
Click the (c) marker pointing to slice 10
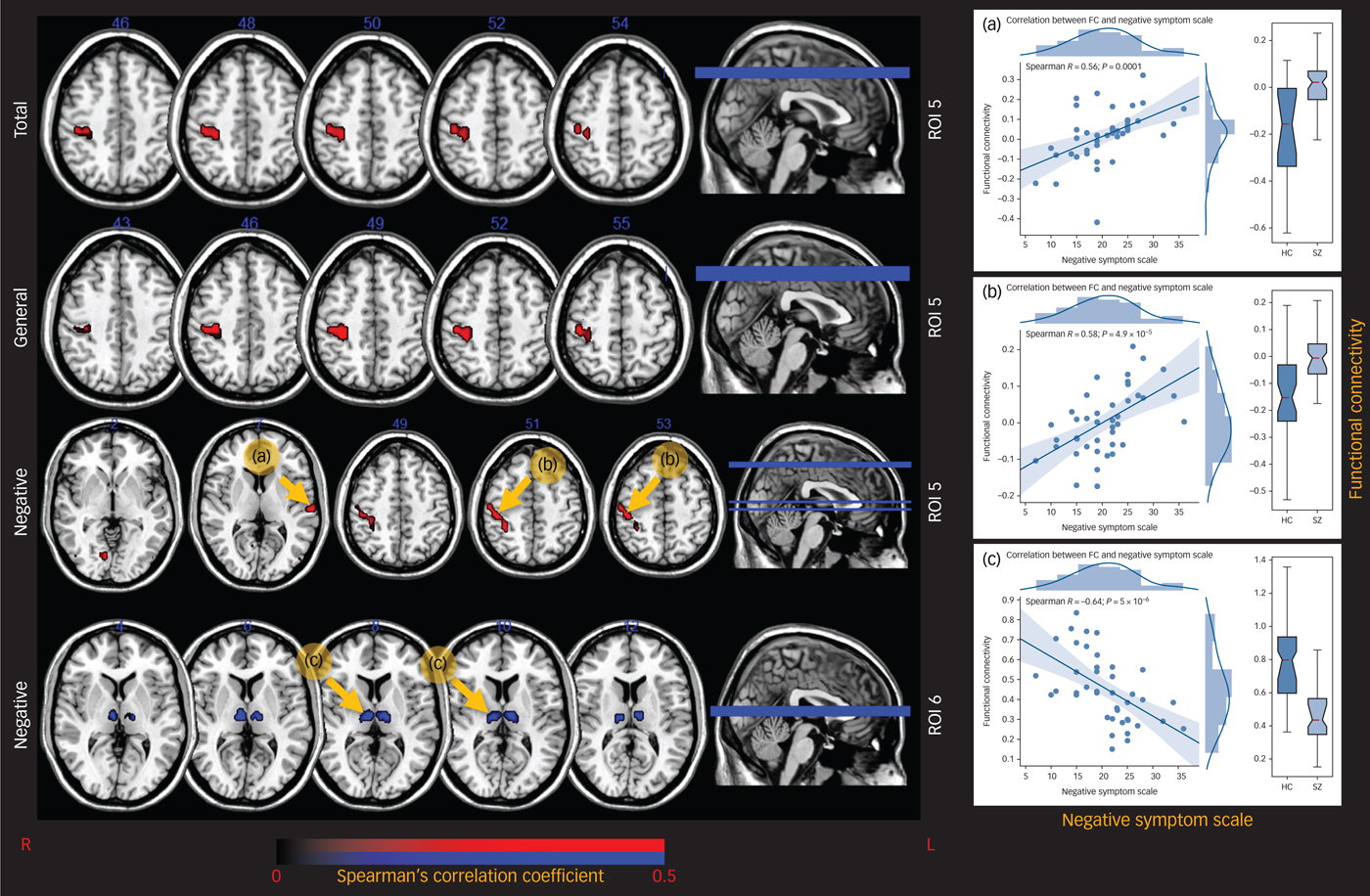[x=439, y=664]
